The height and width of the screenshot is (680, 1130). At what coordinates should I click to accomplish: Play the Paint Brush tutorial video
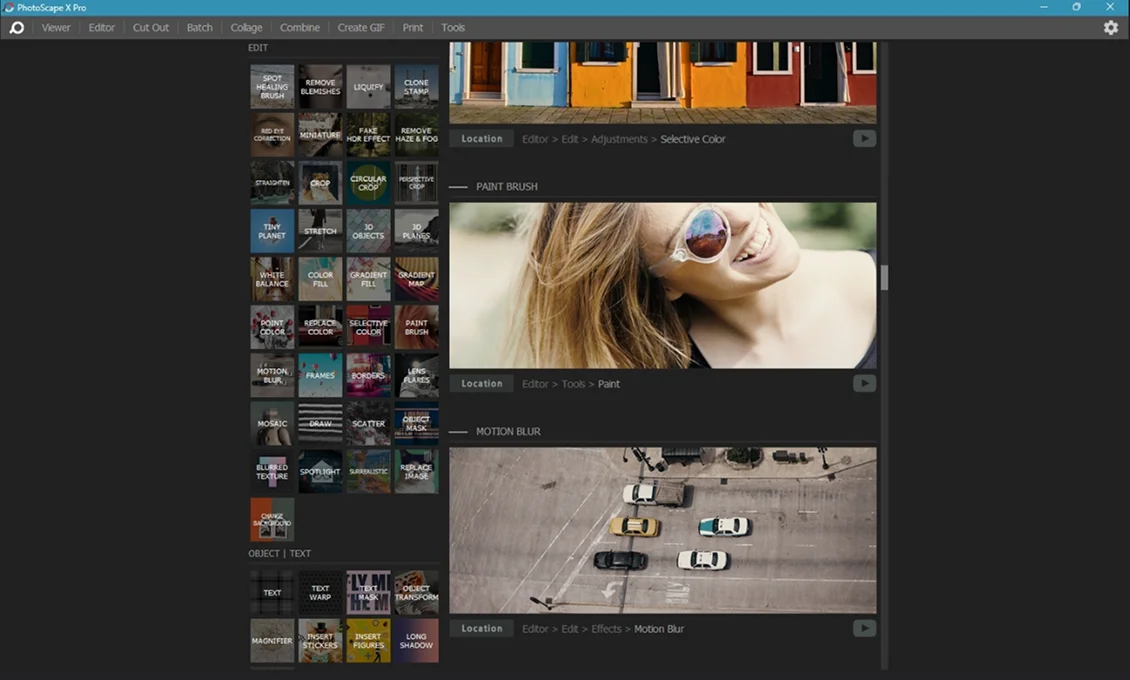click(x=864, y=384)
